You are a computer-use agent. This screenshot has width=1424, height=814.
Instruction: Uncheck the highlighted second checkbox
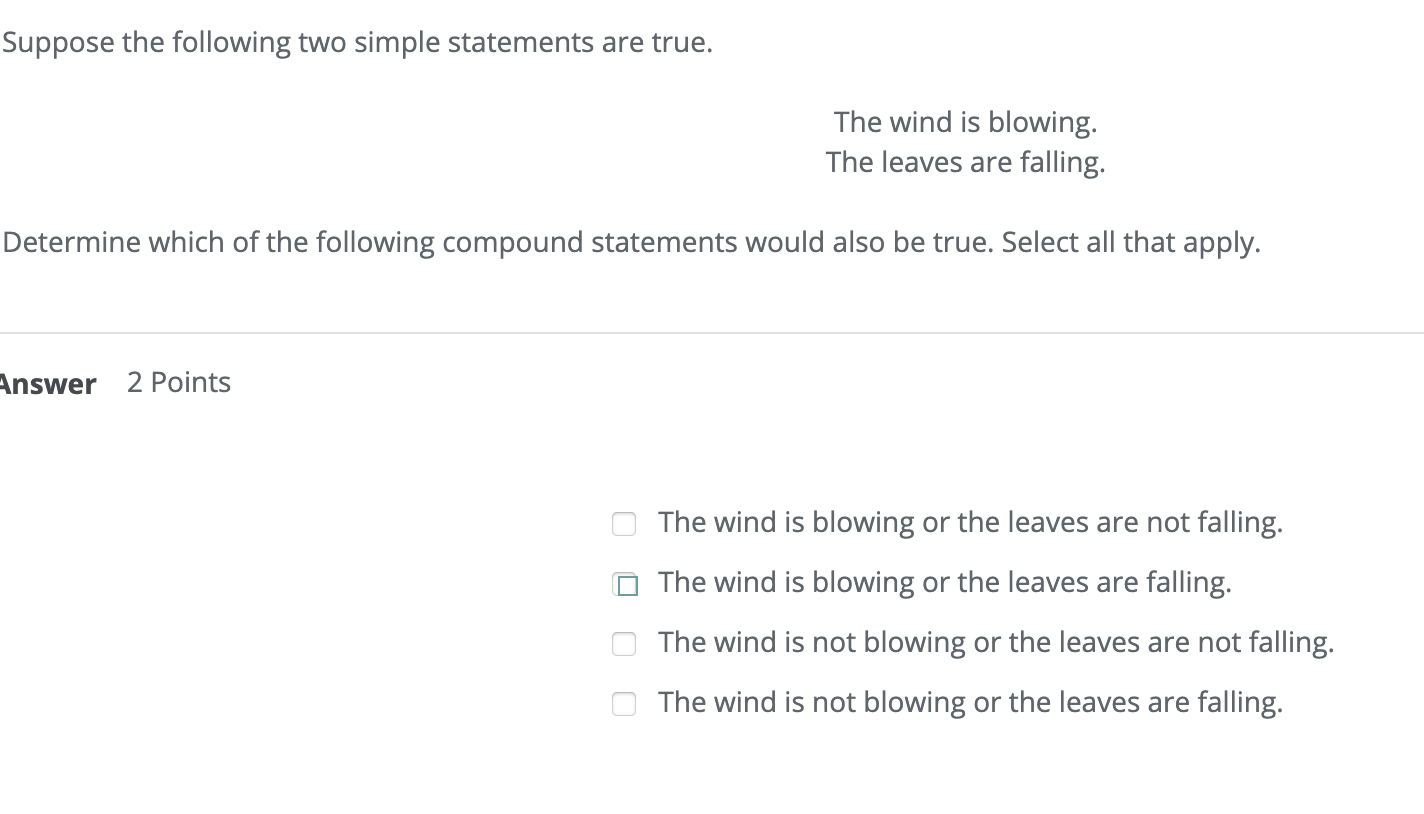tap(624, 583)
